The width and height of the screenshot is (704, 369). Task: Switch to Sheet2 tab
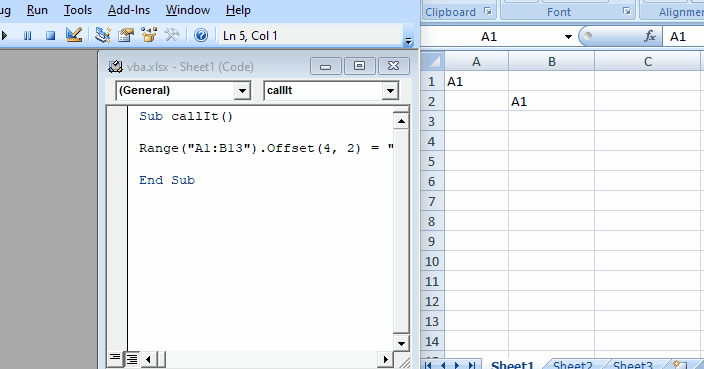572,365
